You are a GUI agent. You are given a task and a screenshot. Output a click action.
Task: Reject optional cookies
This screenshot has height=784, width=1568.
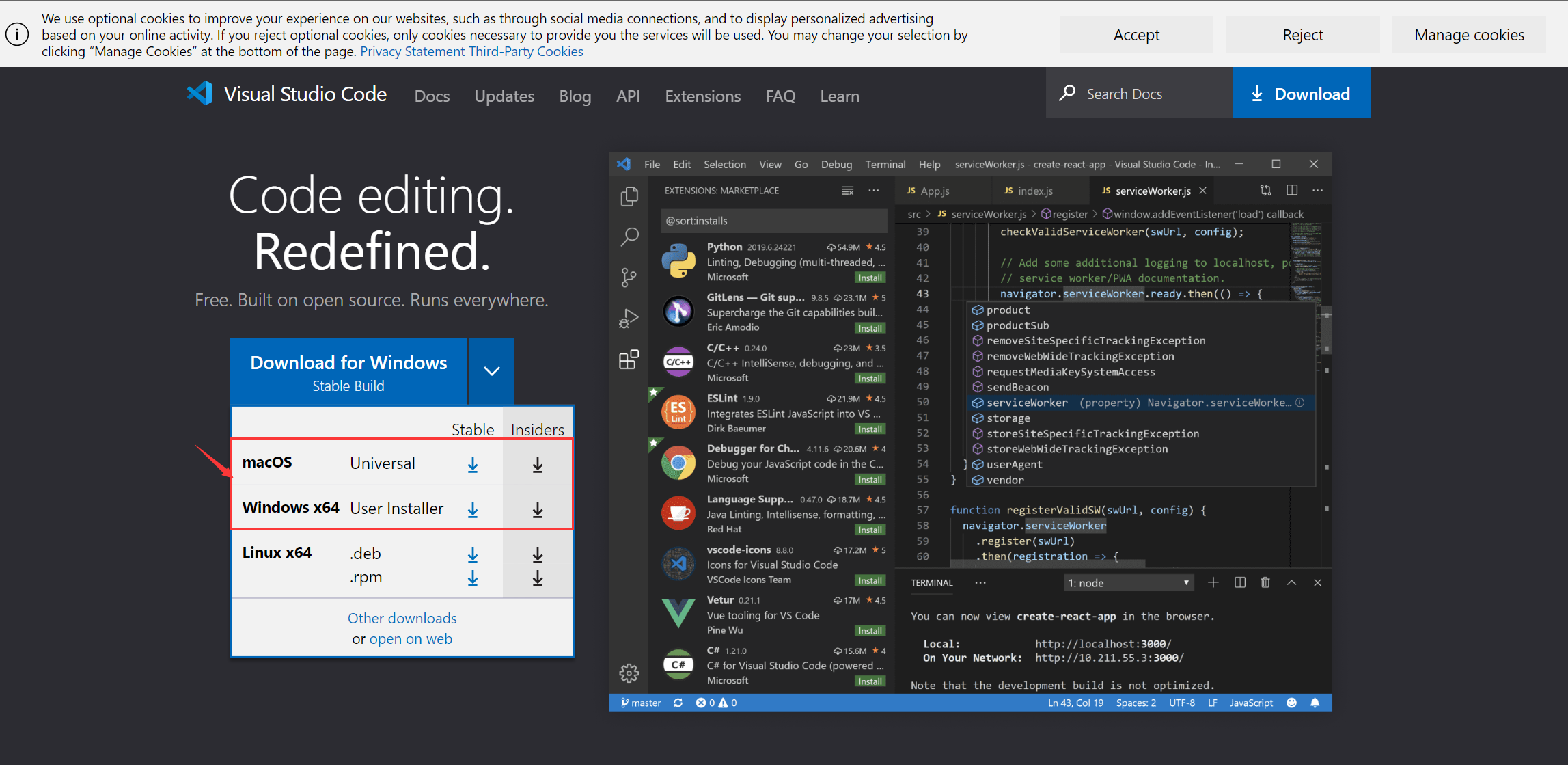pyautogui.click(x=1302, y=35)
